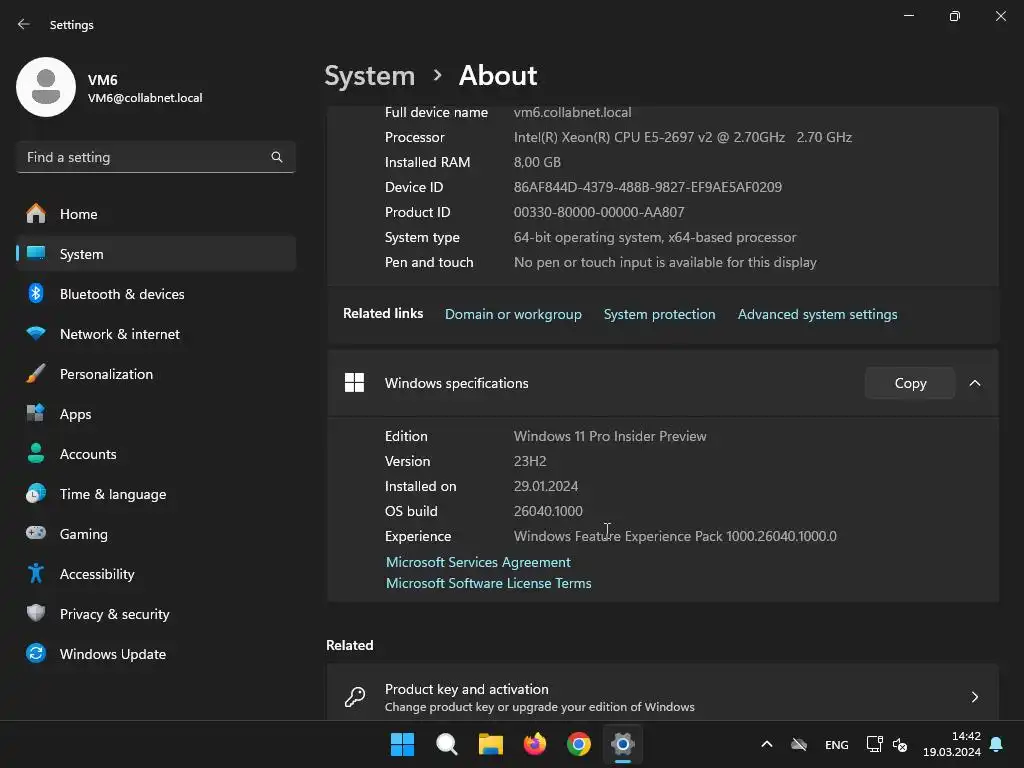This screenshot has height=768, width=1024.
Task: Focus the Find a setting search box
Action: tap(155, 157)
